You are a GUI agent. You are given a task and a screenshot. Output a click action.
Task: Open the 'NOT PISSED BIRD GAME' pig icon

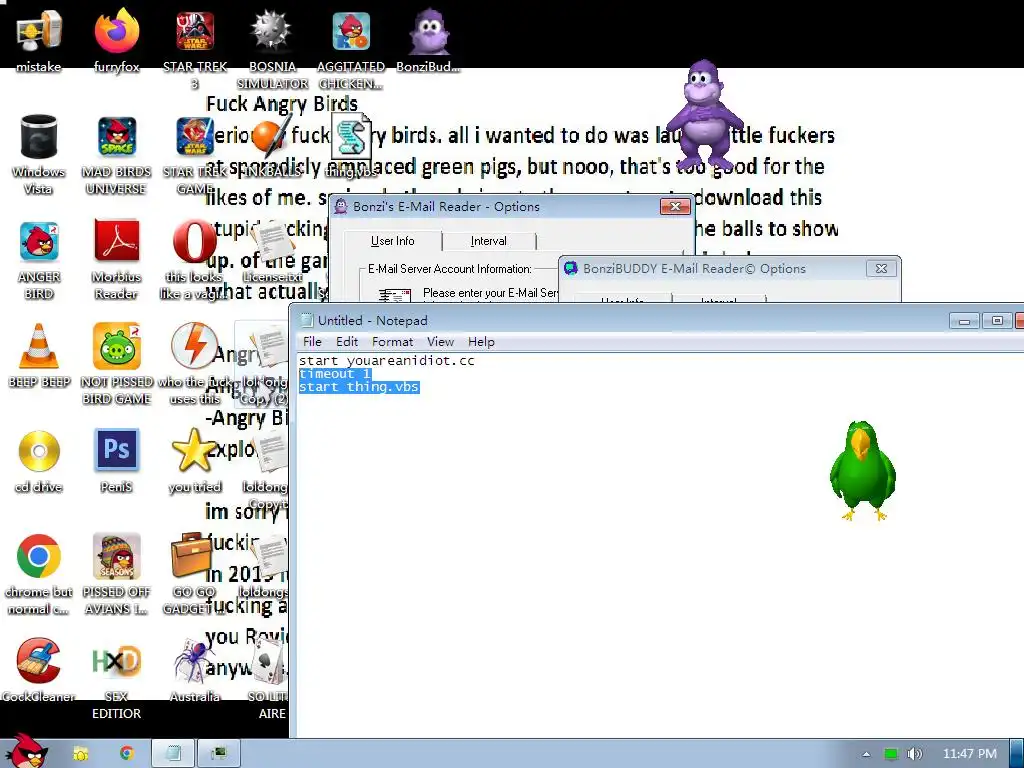click(x=116, y=346)
